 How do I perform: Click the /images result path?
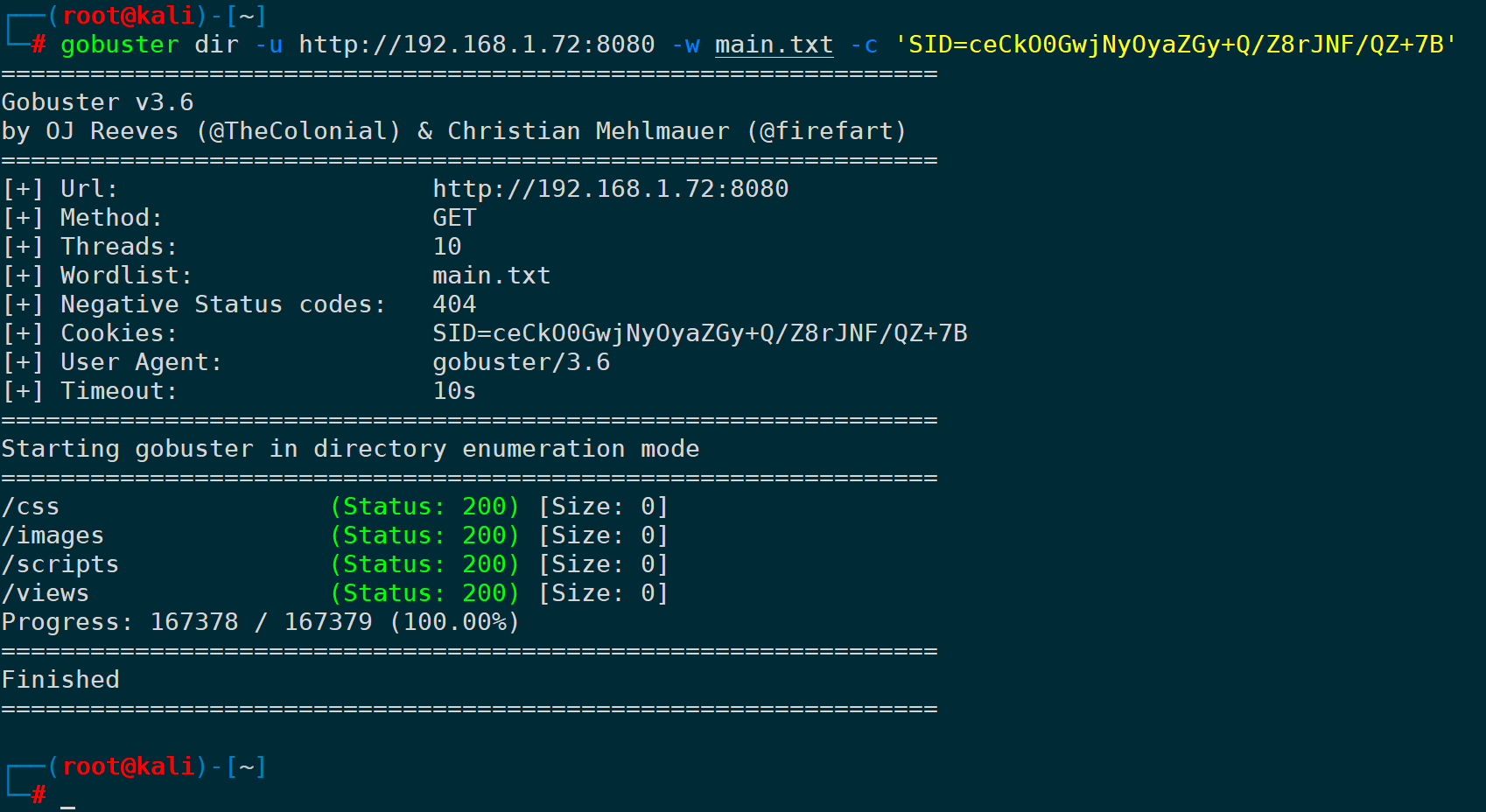click(53, 535)
